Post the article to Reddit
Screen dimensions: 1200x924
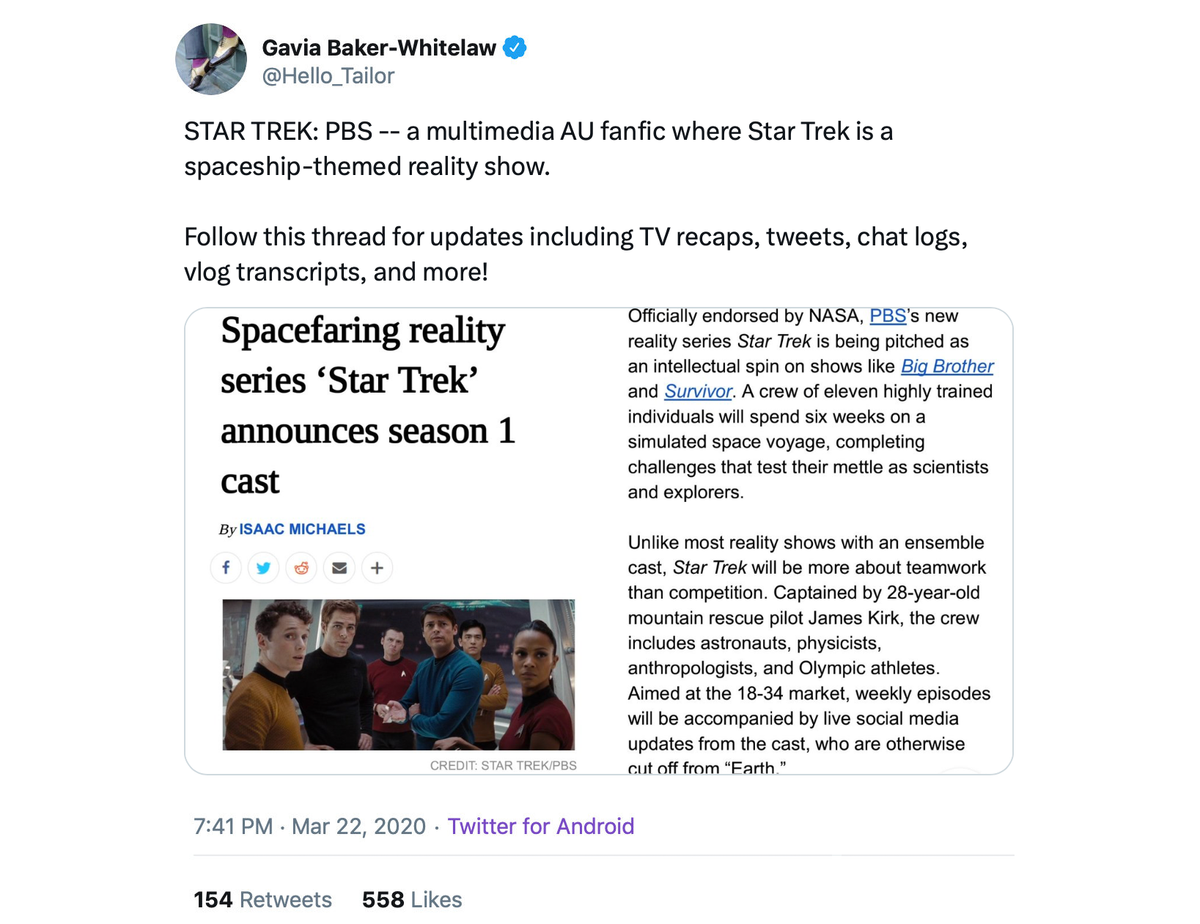pos(300,567)
